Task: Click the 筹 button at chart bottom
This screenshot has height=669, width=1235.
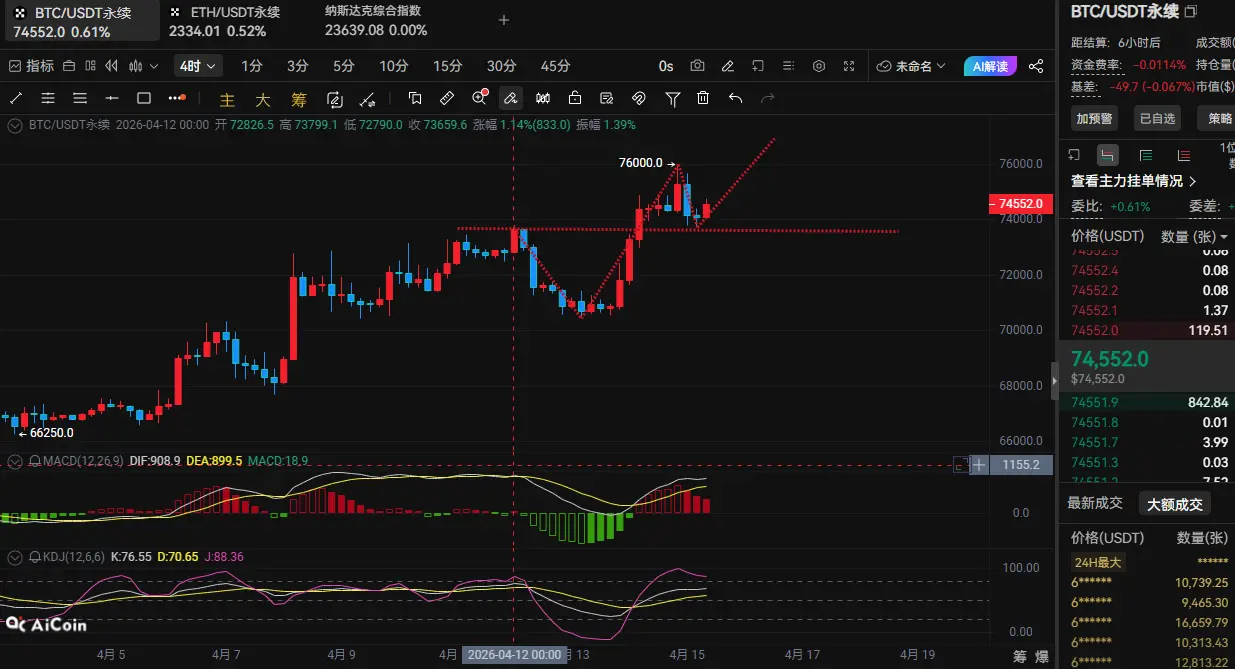Action: (1019, 657)
